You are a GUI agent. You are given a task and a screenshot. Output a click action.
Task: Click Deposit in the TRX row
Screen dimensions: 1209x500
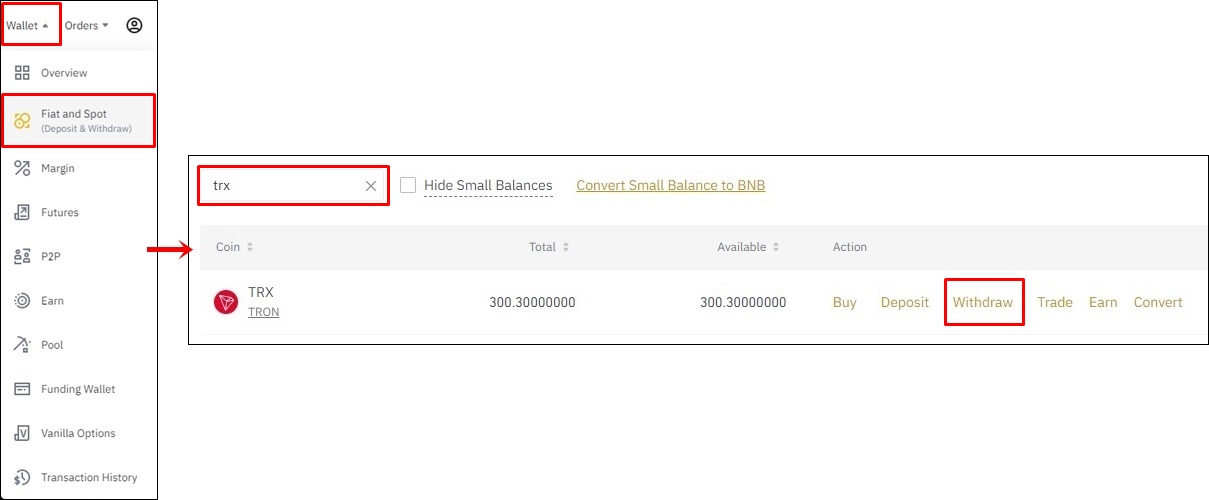tap(905, 302)
